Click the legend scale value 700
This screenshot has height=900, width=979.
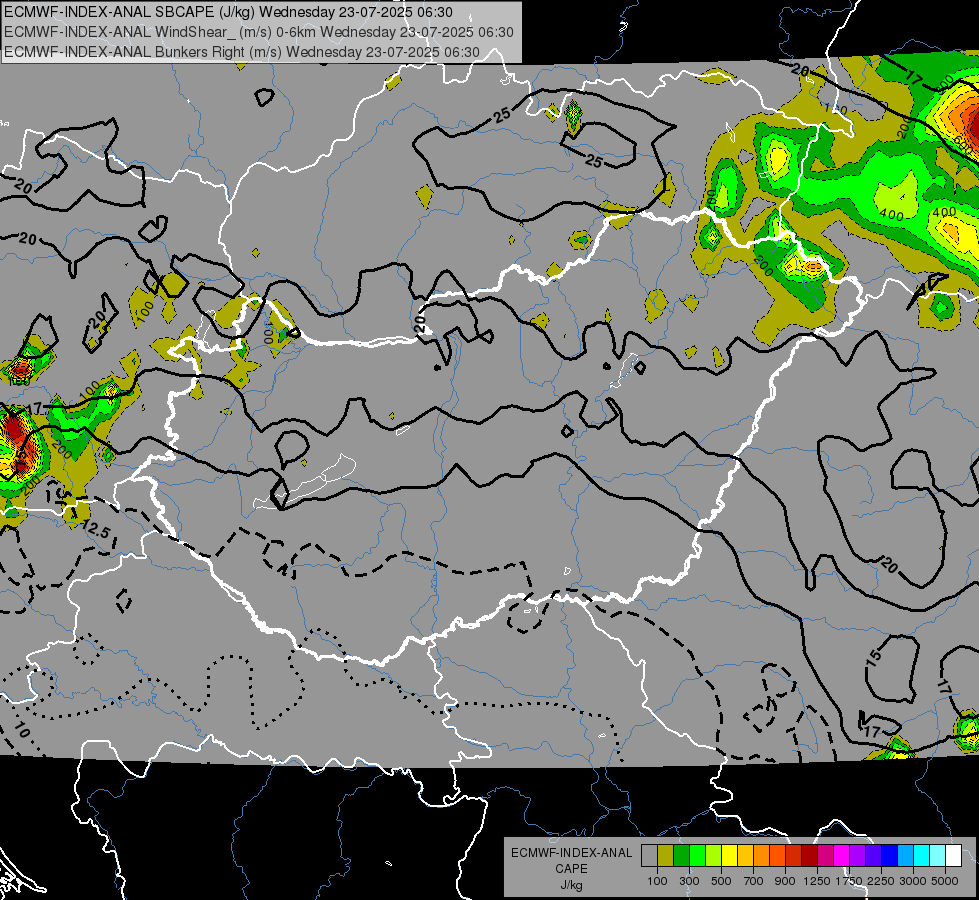[x=754, y=881]
